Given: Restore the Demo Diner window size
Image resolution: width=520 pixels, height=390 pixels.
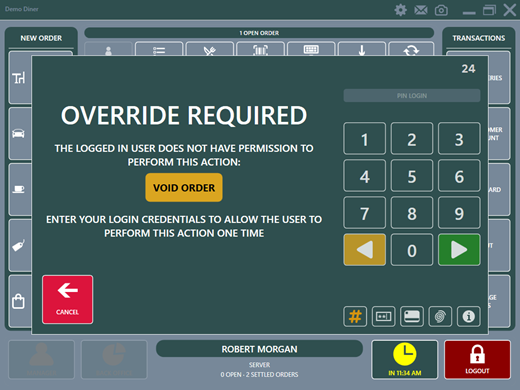Looking at the screenshot, I should click(489, 10).
